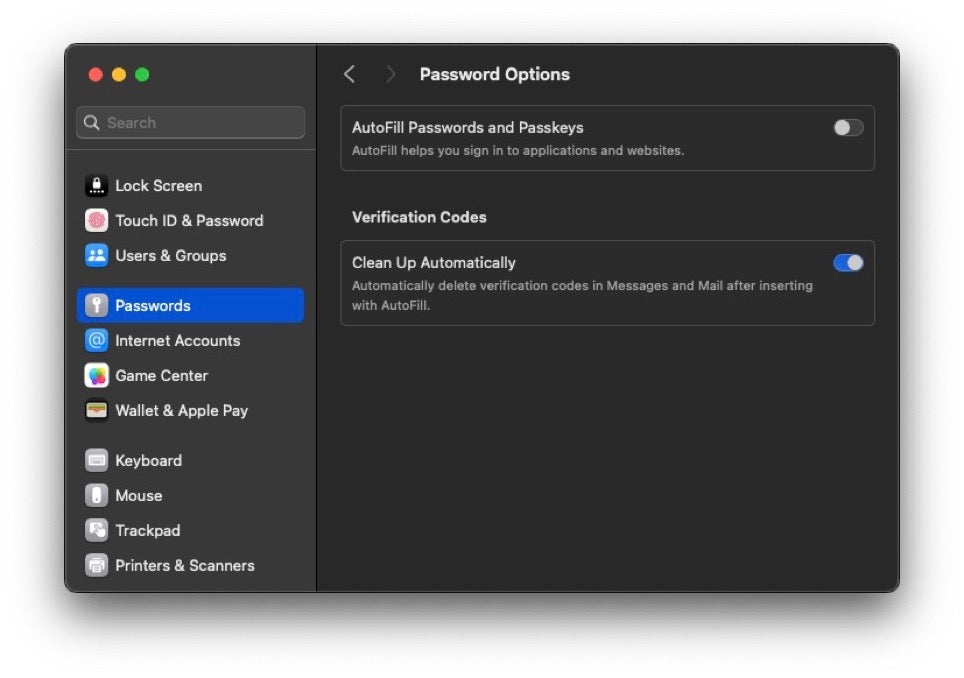964x678 pixels.
Task: Open the Keyboard settings label
Action: tap(148, 461)
